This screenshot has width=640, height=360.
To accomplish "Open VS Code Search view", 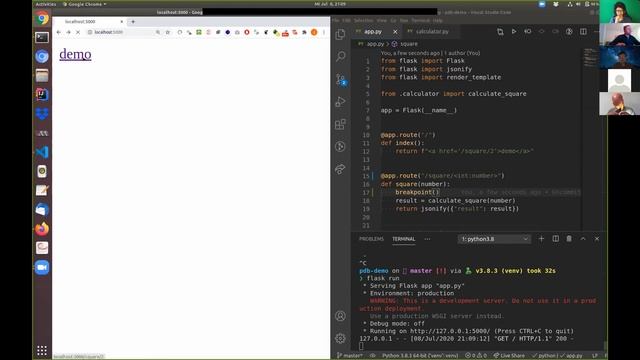I will click(x=340, y=56).
